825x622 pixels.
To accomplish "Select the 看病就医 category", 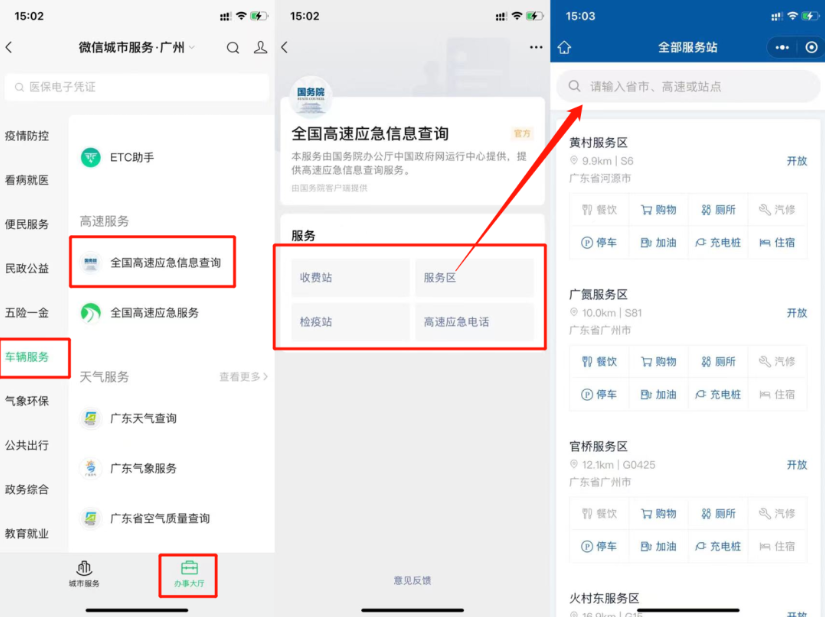I will coord(27,180).
